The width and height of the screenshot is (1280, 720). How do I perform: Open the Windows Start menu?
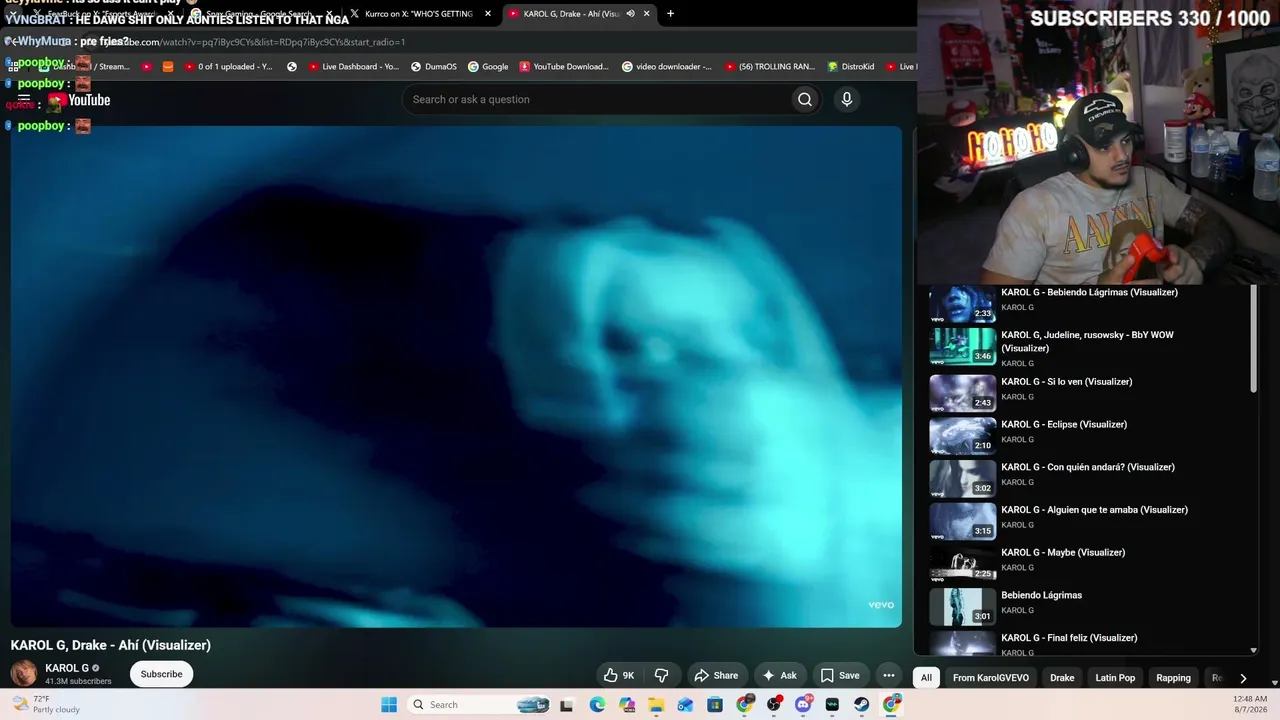click(389, 705)
